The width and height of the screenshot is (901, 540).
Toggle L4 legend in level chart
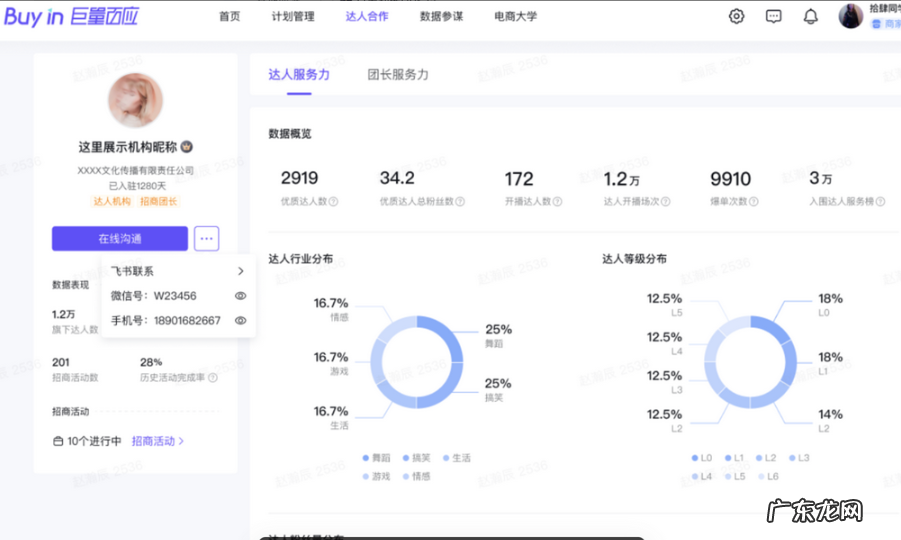702,476
